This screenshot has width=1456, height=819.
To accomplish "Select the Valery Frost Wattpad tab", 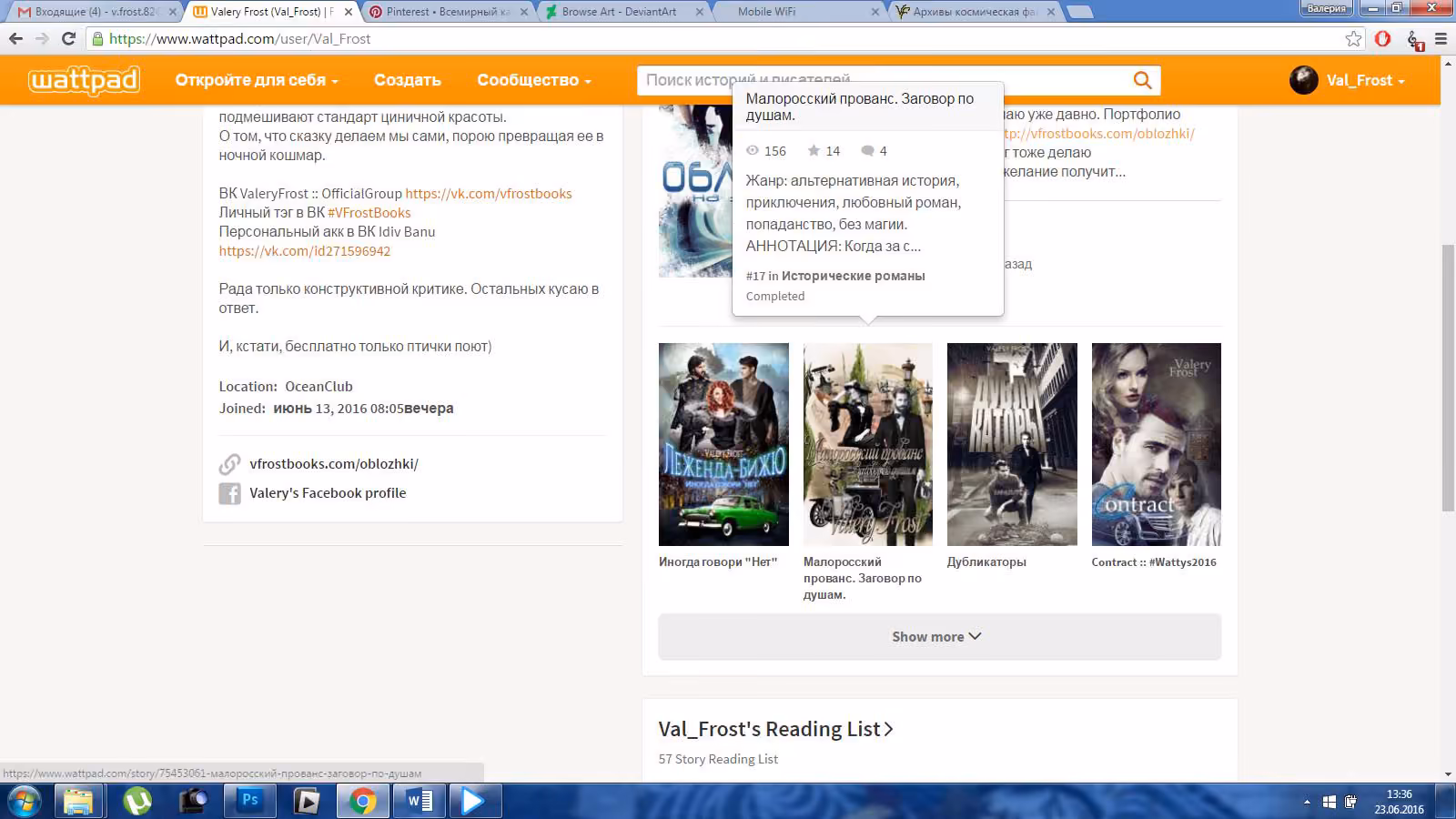I will 271,12.
